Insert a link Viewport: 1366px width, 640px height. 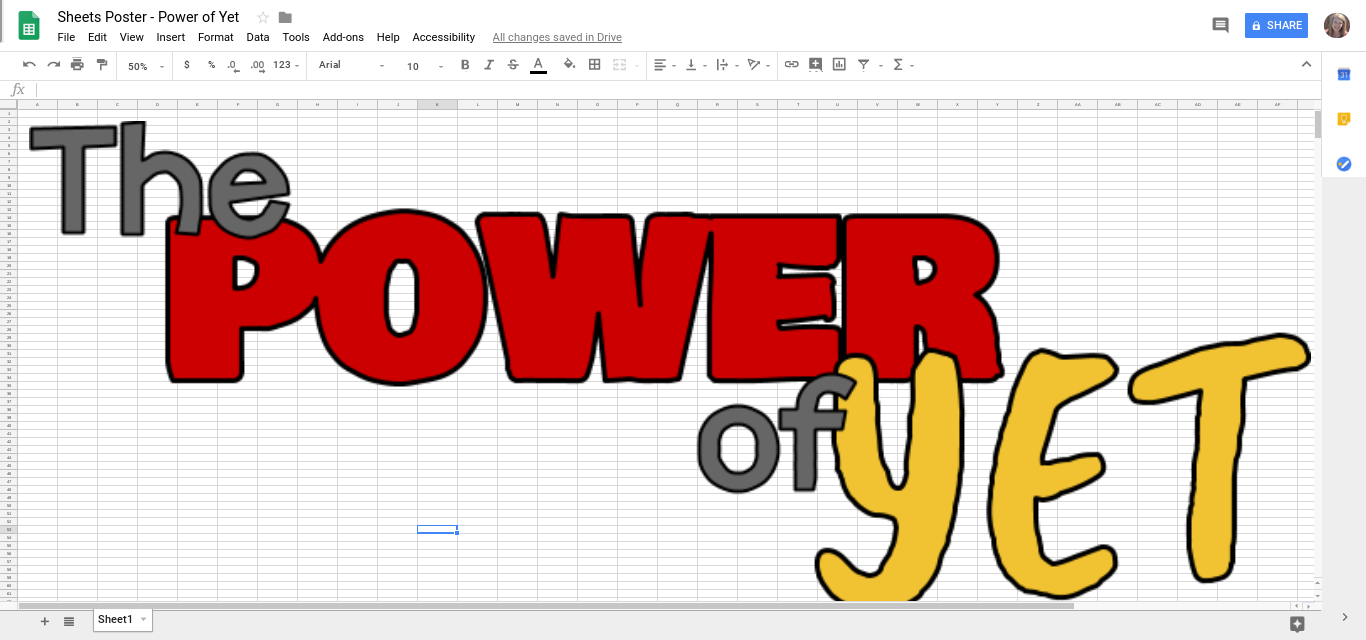[x=791, y=64]
